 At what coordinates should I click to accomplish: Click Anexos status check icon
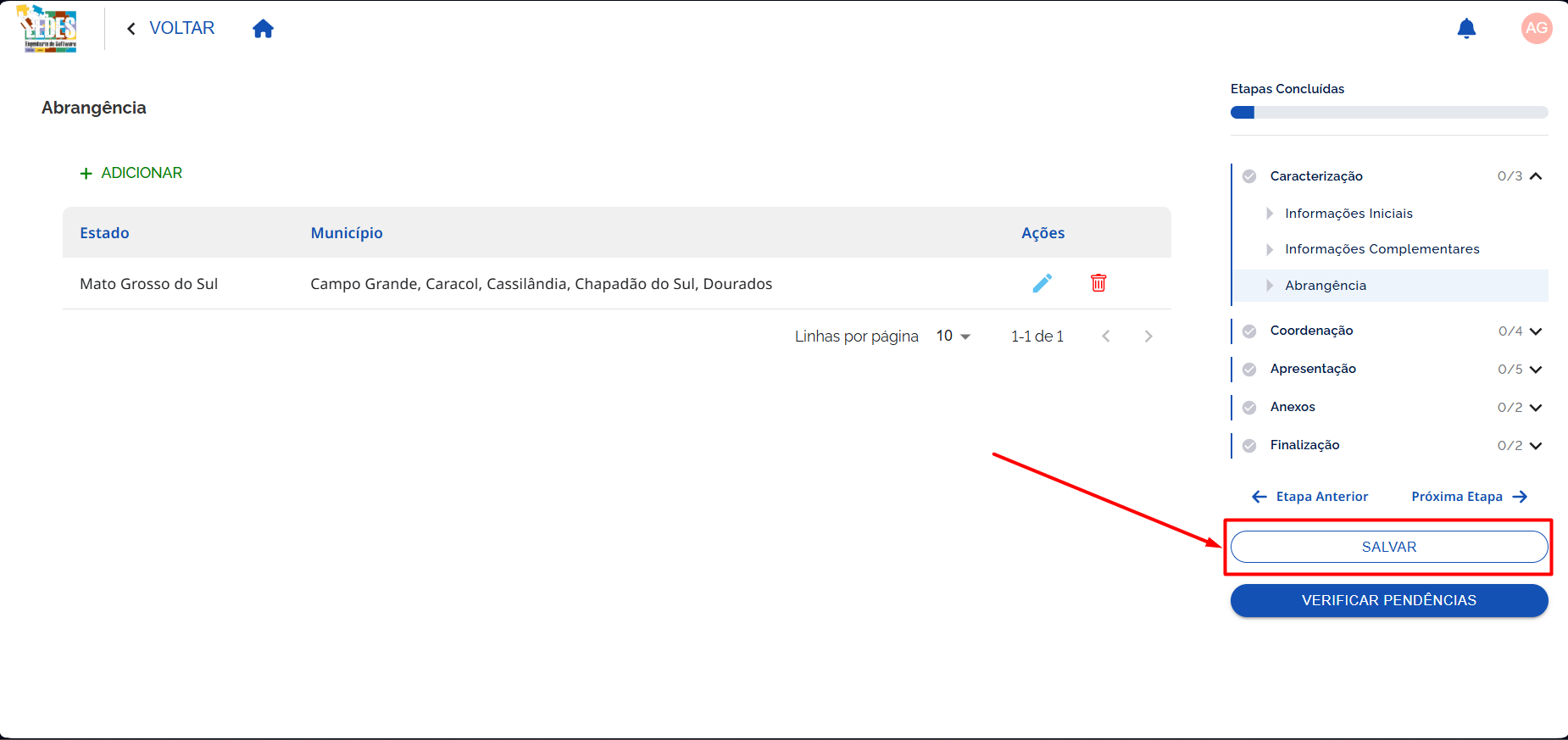(x=1249, y=408)
